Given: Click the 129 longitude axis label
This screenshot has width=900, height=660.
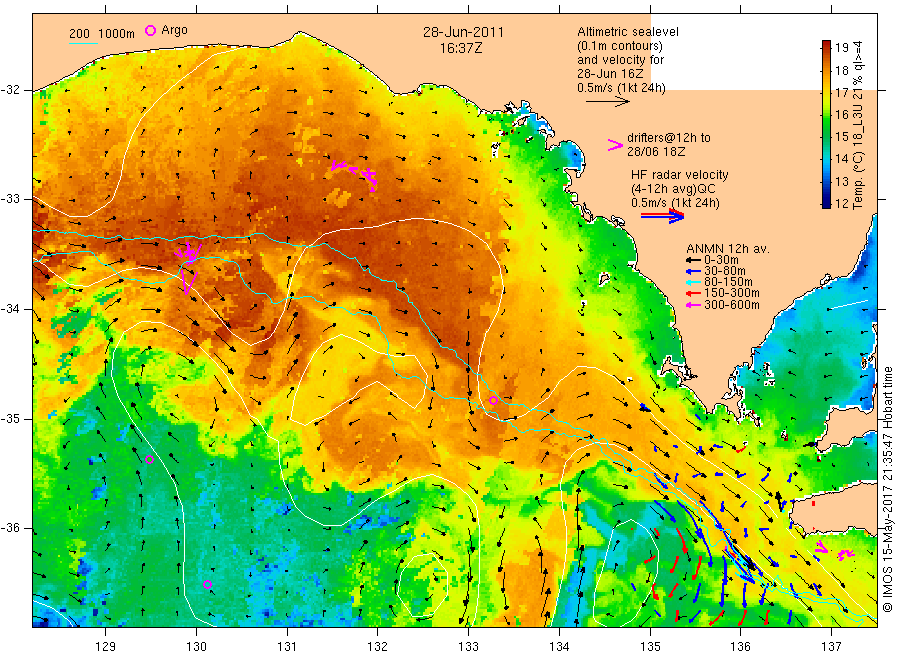Looking at the screenshot, I should tap(106, 646).
